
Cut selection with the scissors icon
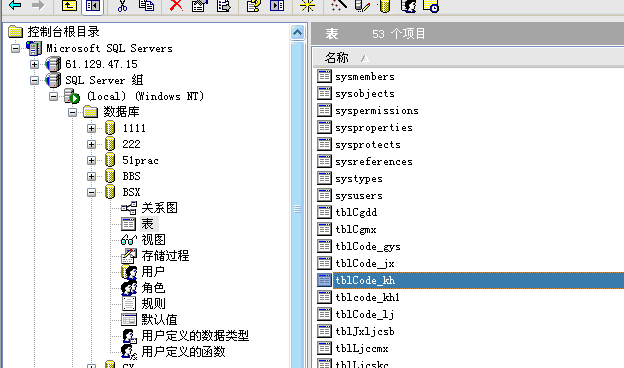[123, 6]
